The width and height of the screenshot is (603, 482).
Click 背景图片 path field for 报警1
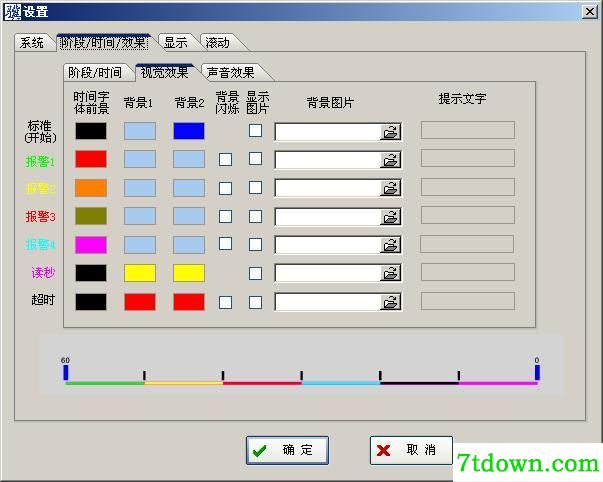click(x=328, y=160)
